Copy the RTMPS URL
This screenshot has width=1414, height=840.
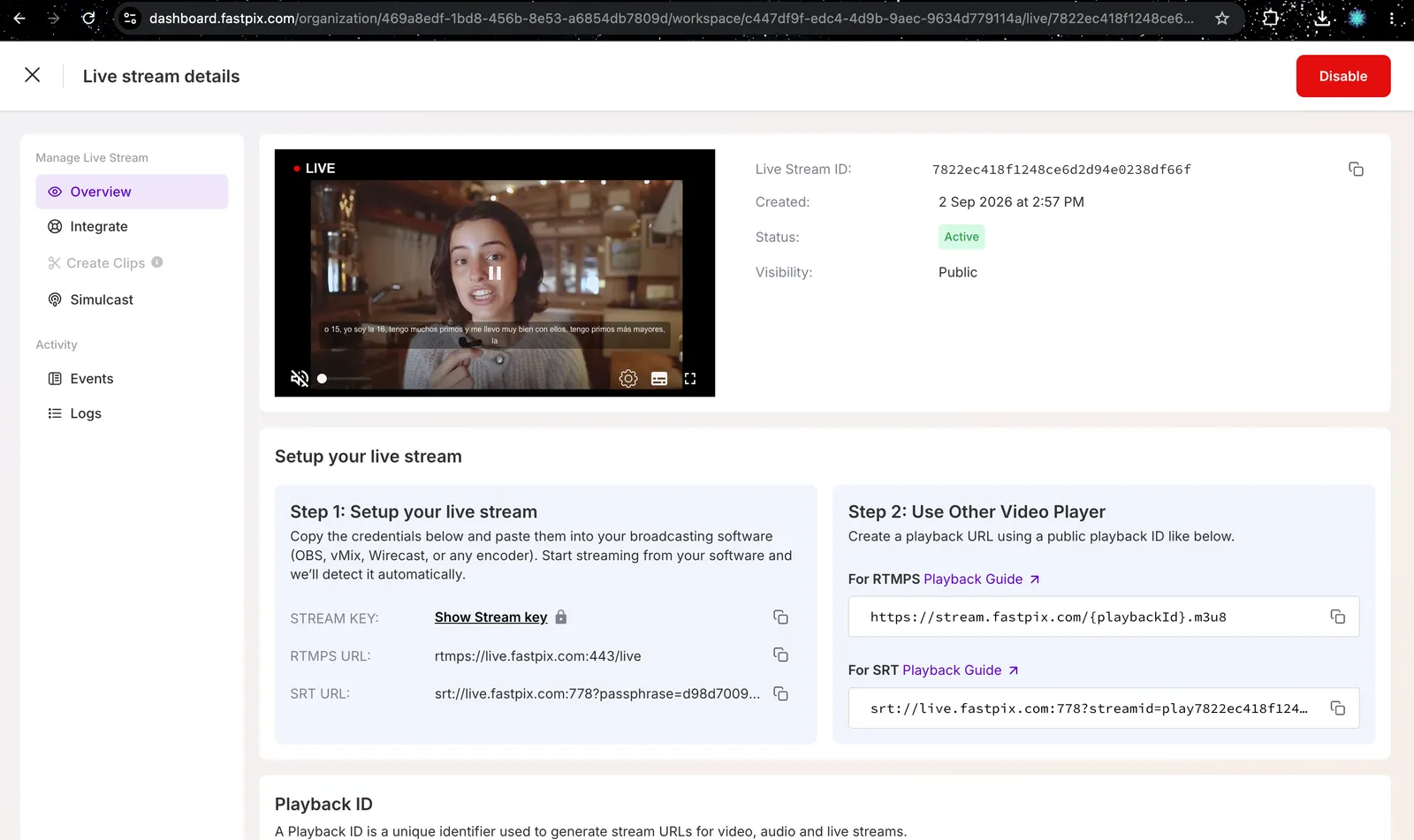click(780, 655)
